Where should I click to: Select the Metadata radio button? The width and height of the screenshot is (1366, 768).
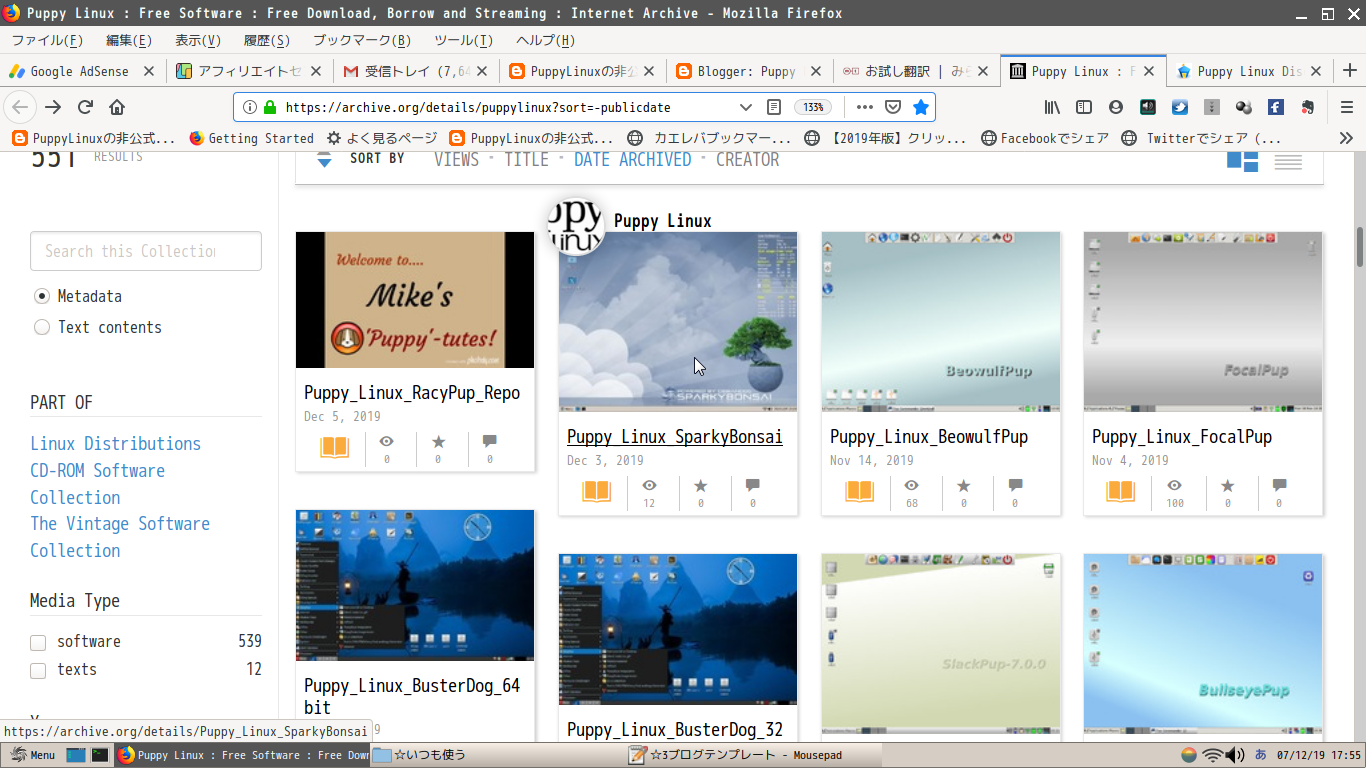coord(42,296)
